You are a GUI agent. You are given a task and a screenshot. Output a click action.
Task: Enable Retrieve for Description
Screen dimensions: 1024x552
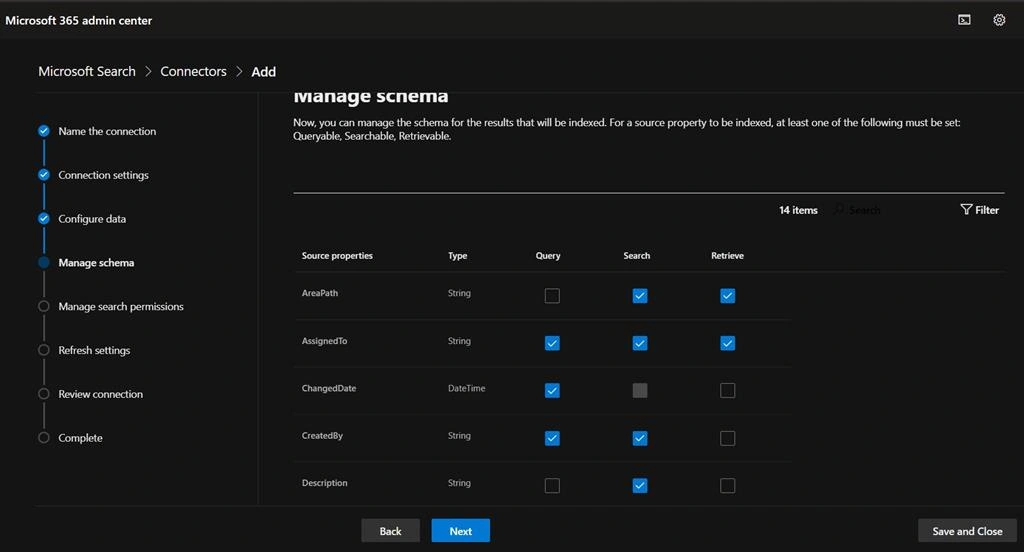pyautogui.click(x=728, y=485)
